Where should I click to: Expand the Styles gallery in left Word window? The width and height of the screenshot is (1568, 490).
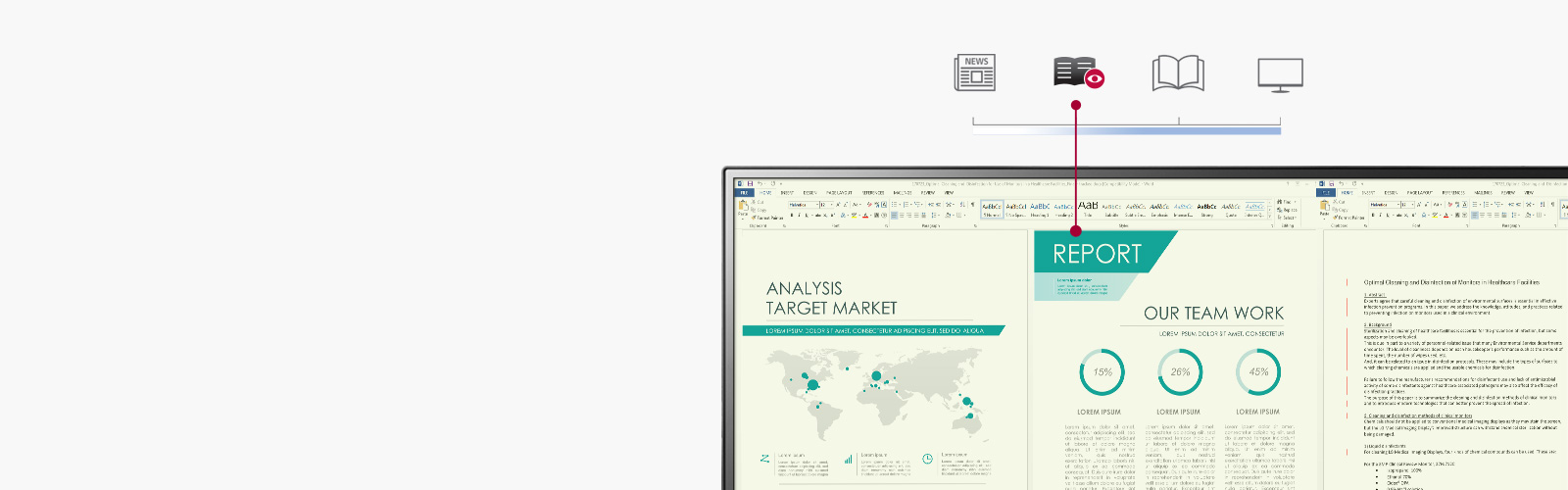[1270, 215]
